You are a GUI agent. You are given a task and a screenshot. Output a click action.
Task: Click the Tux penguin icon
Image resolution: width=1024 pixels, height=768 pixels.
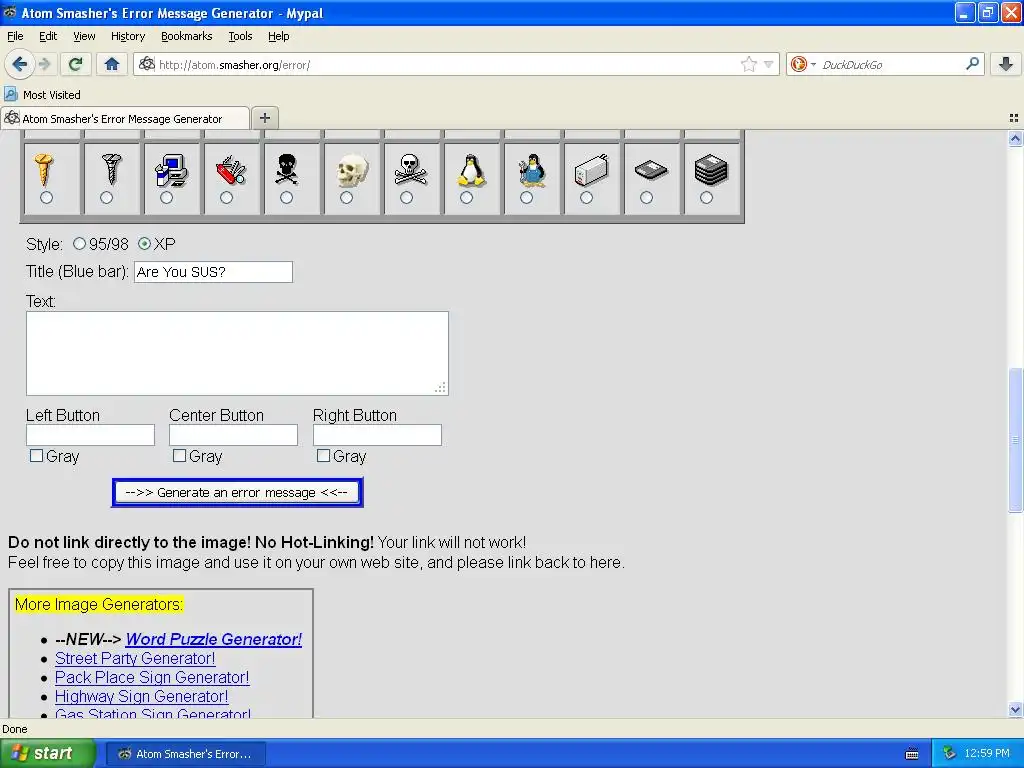tap(471, 170)
